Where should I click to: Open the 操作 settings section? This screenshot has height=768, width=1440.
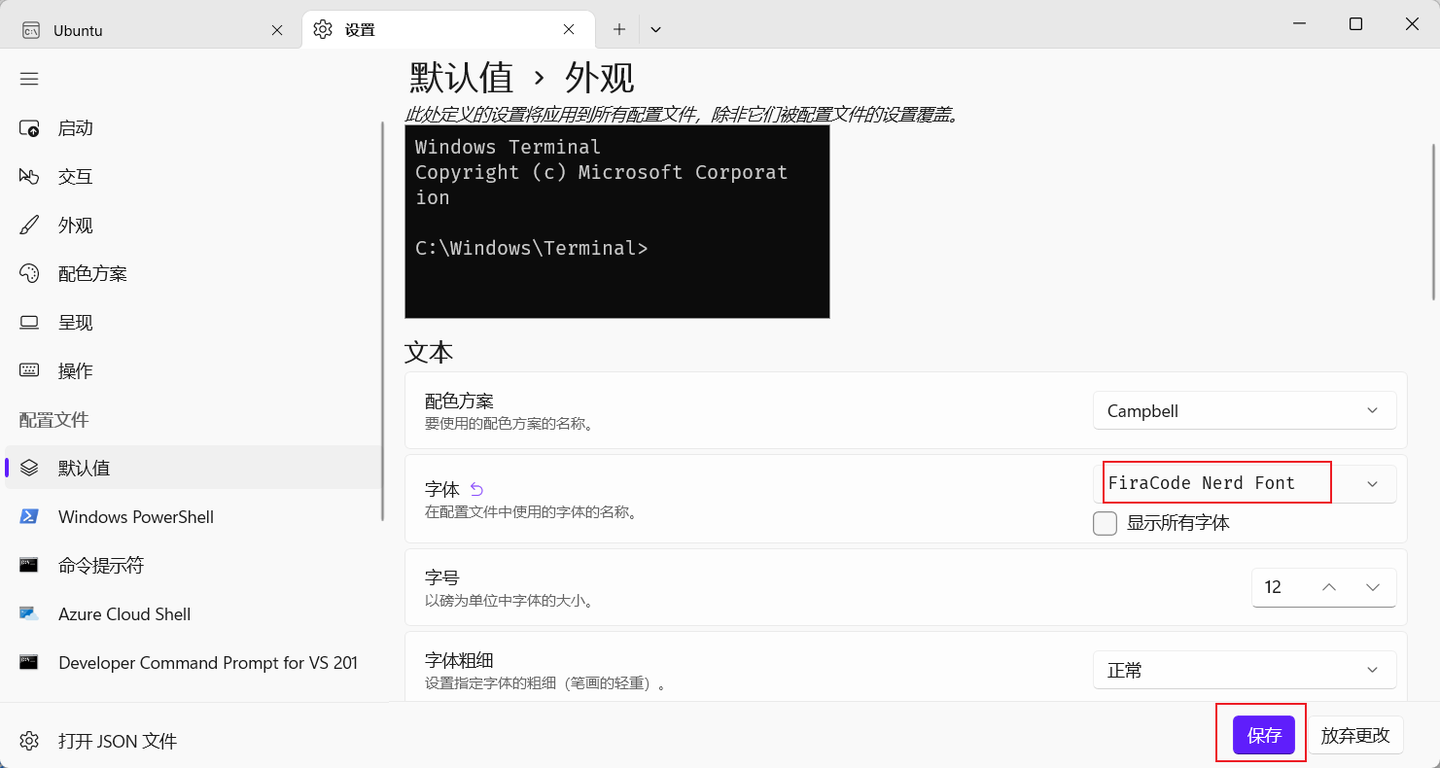(75, 370)
